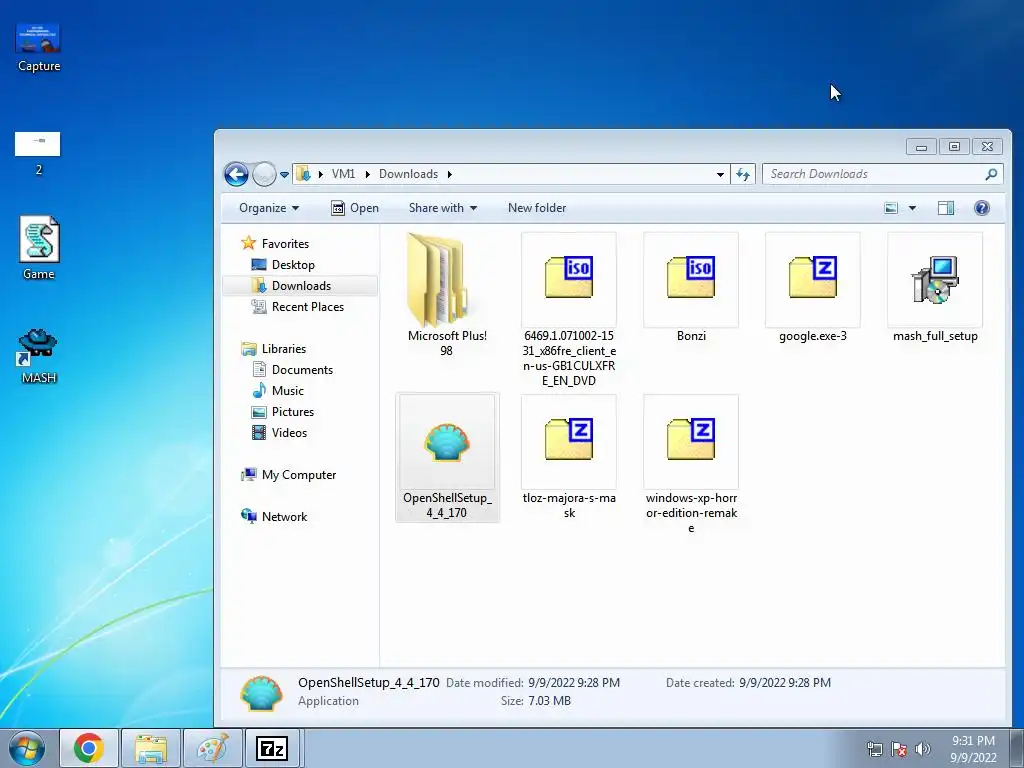
Task: Expand the arrow after VM1 in address bar
Action: tap(368, 174)
